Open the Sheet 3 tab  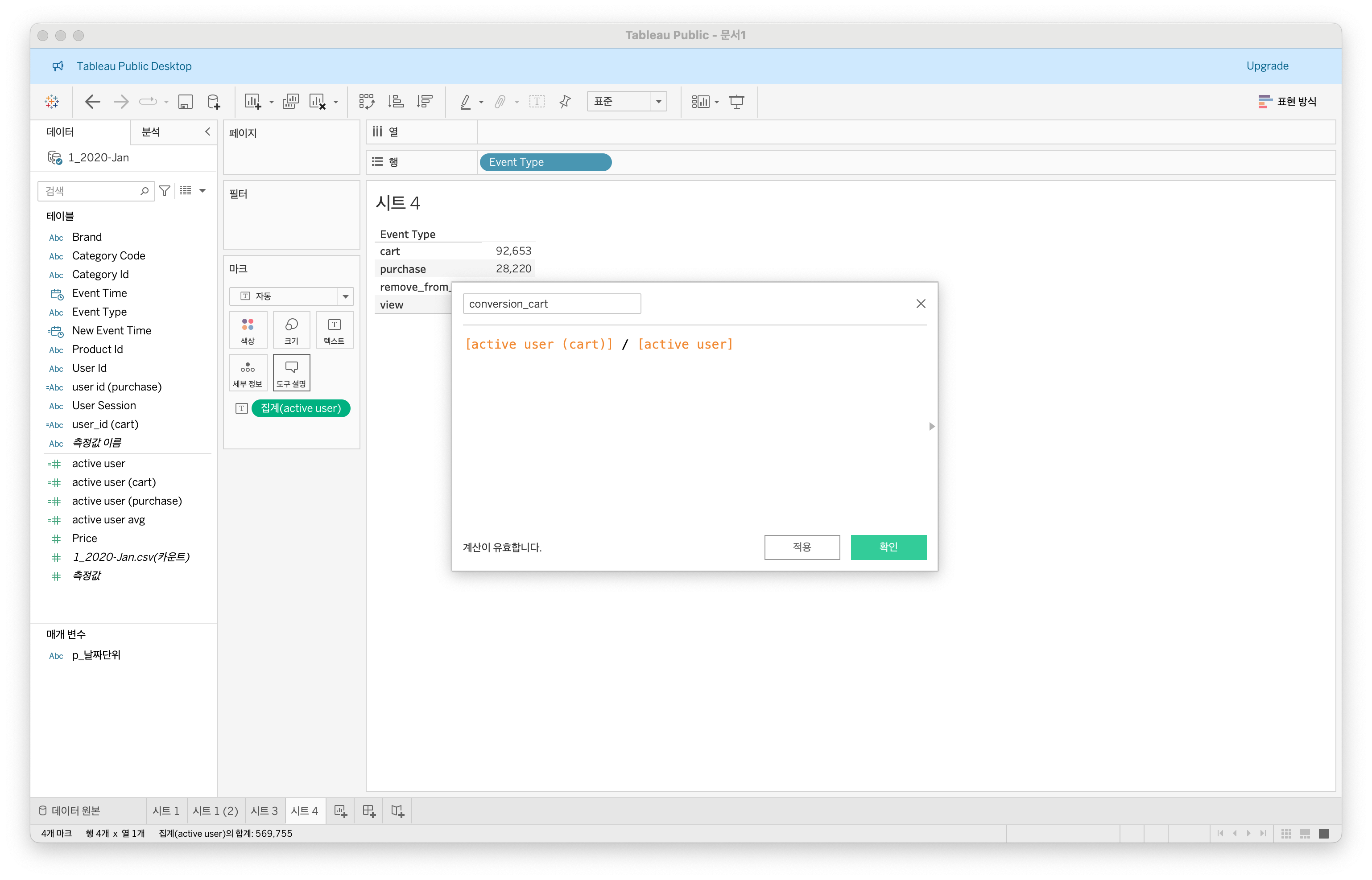click(264, 811)
